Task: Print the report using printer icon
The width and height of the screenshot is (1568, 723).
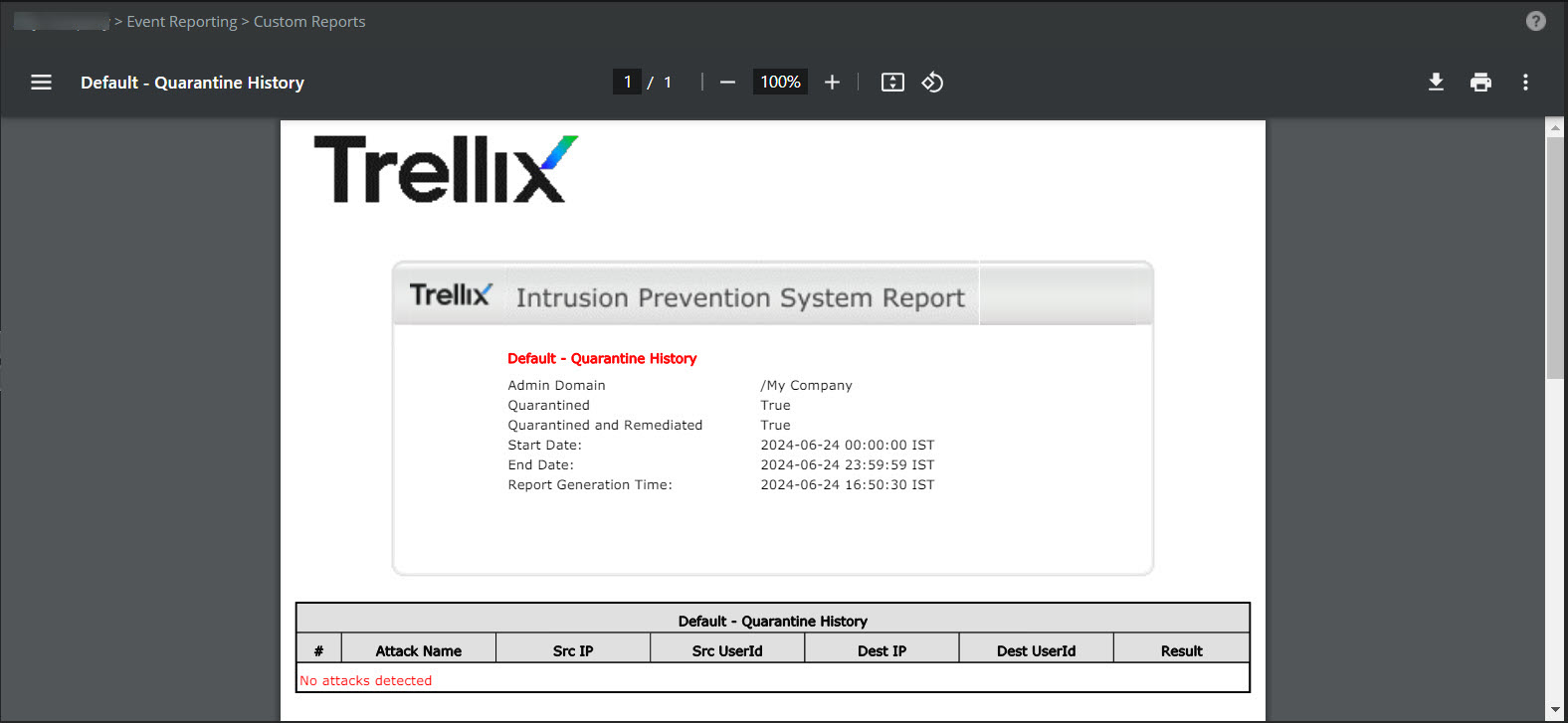Action: pyautogui.click(x=1480, y=83)
